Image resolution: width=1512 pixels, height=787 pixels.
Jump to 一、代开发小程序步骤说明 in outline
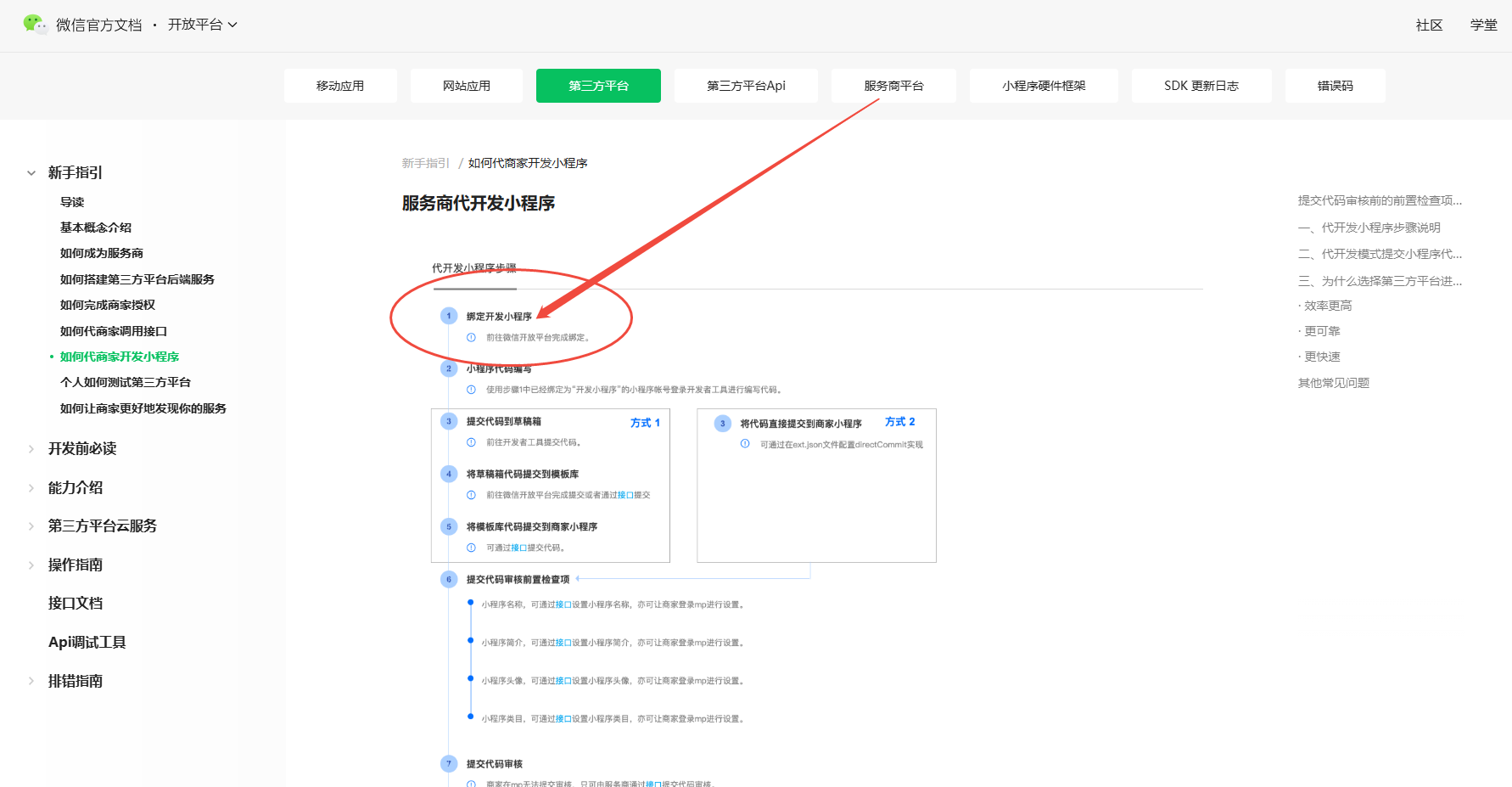pos(1369,228)
